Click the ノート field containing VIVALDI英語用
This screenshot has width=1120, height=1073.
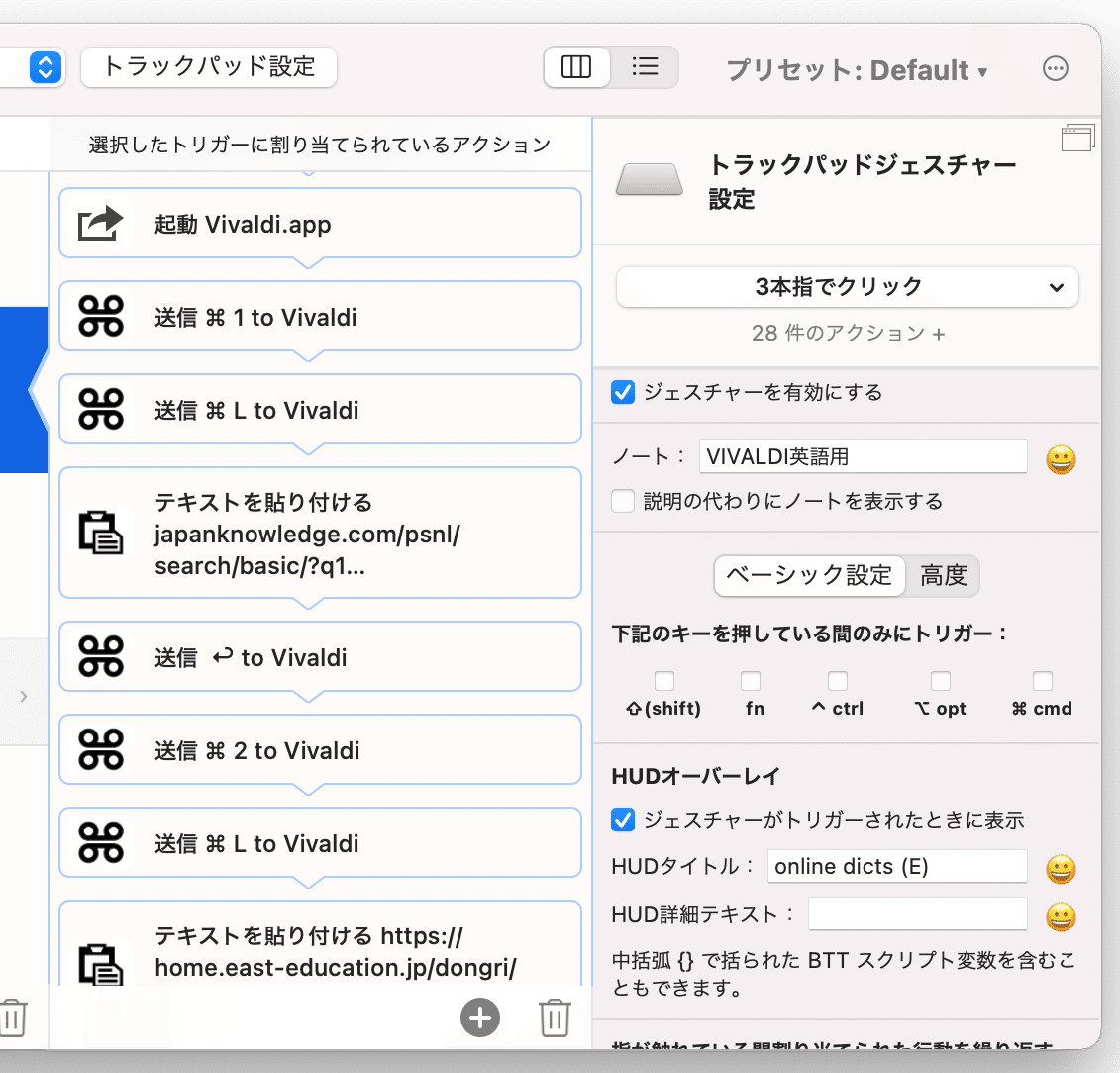point(863,456)
